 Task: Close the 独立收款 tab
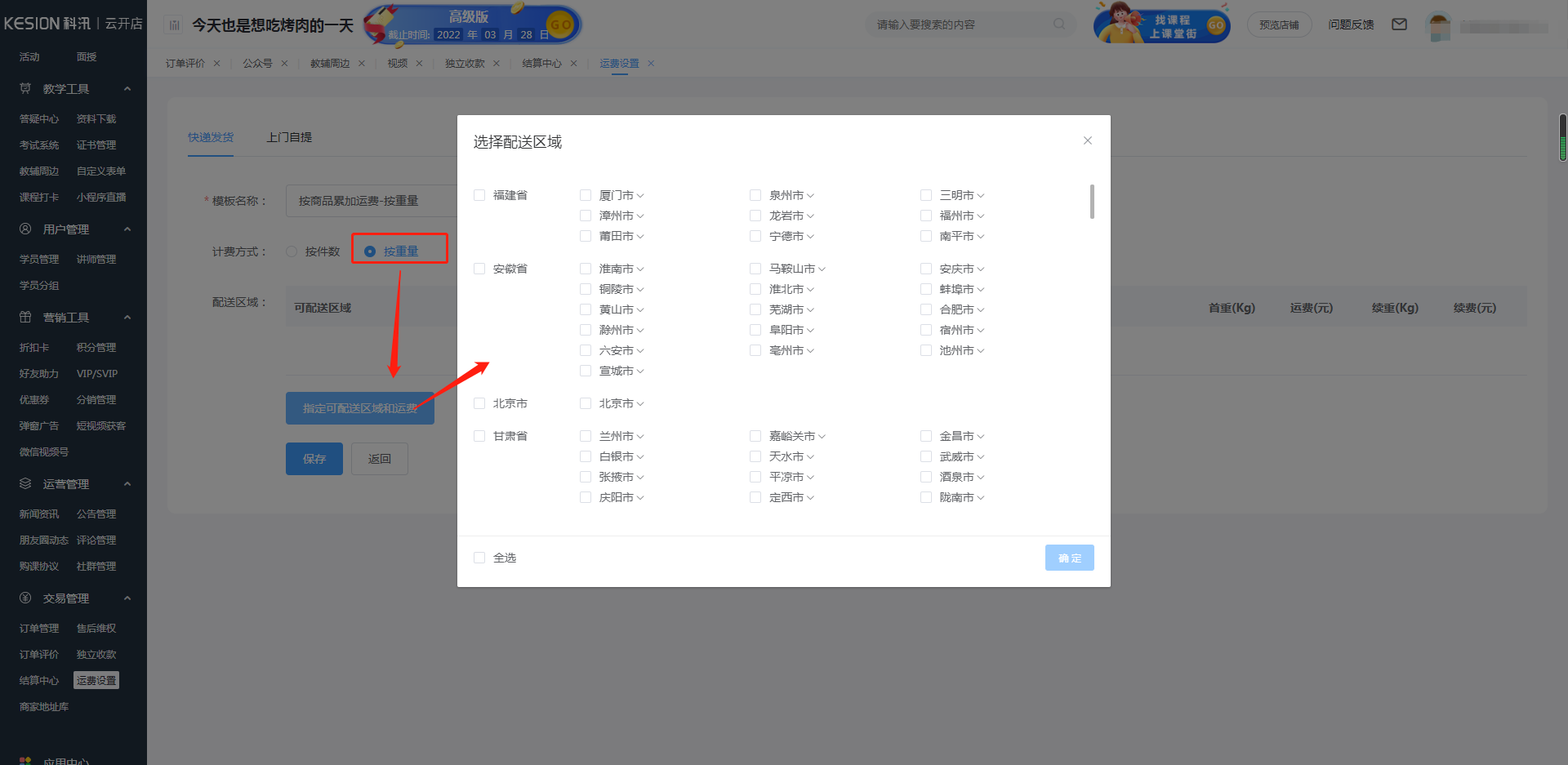[496, 63]
